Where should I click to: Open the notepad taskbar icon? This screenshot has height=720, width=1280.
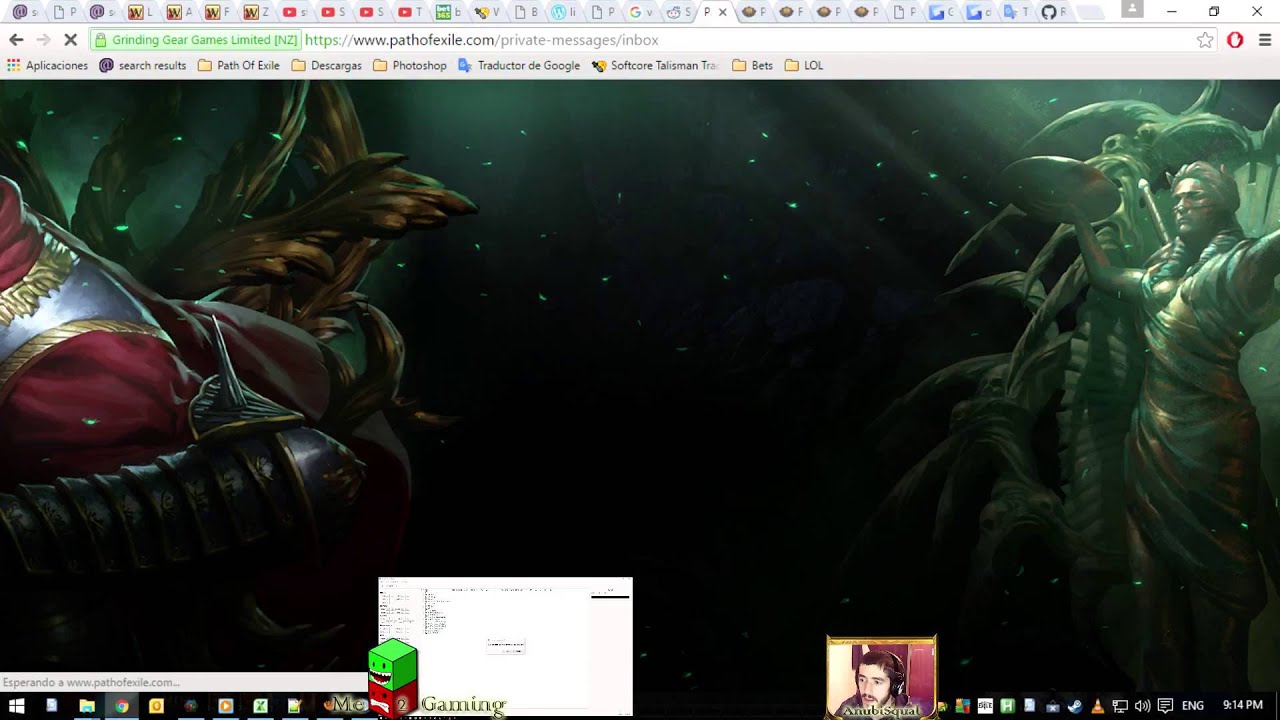pos(294,706)
